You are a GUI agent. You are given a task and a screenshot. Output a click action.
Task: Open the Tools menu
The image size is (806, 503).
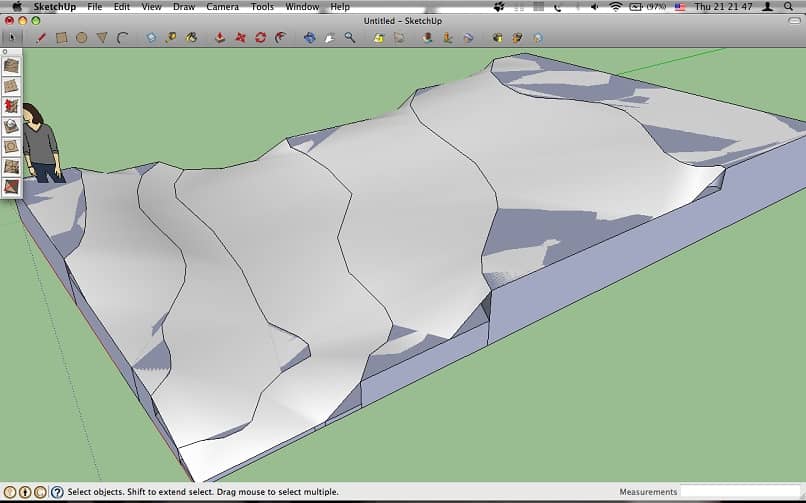(262, 6)
